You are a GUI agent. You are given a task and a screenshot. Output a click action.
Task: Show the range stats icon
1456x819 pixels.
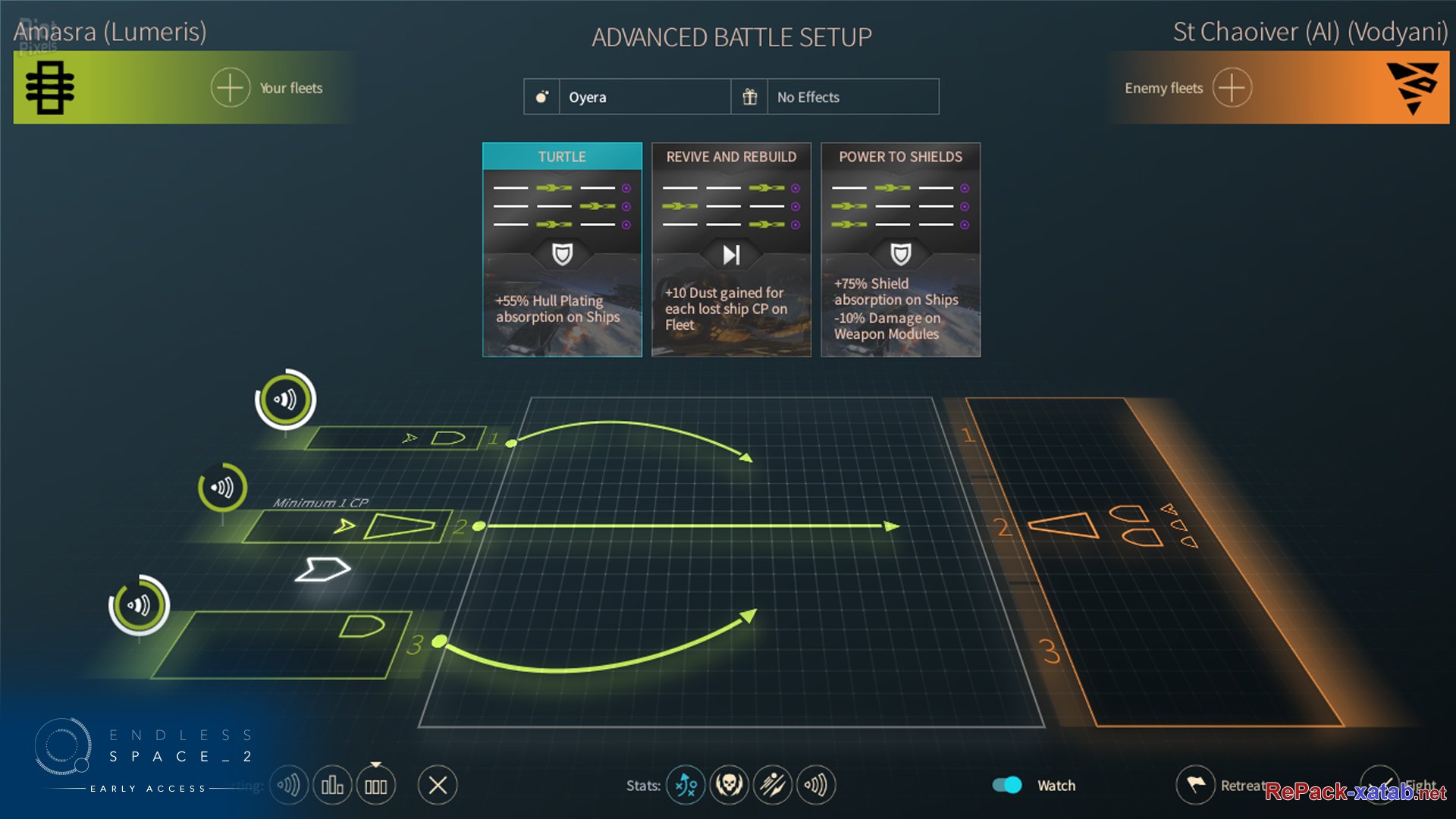tap(816, 785)
